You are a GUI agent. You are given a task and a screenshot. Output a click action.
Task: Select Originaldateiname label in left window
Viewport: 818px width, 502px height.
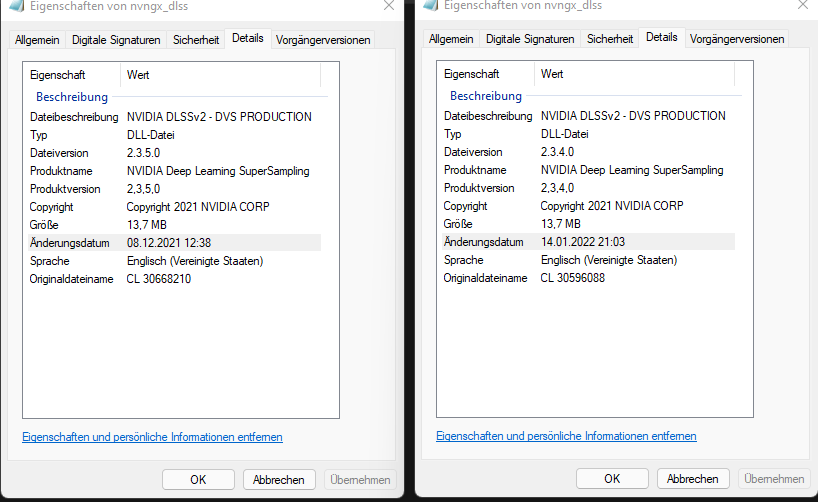71,279
